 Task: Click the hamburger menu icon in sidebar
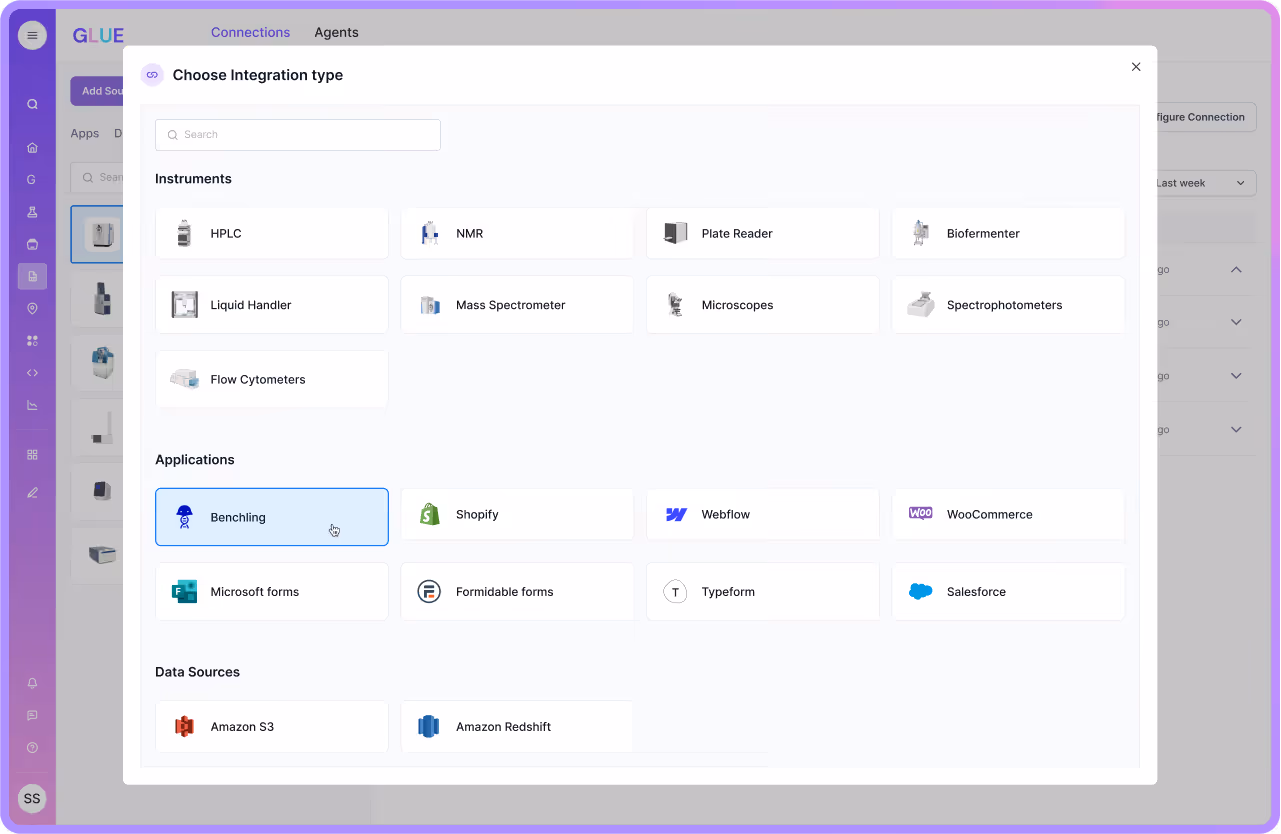[32, 35]
